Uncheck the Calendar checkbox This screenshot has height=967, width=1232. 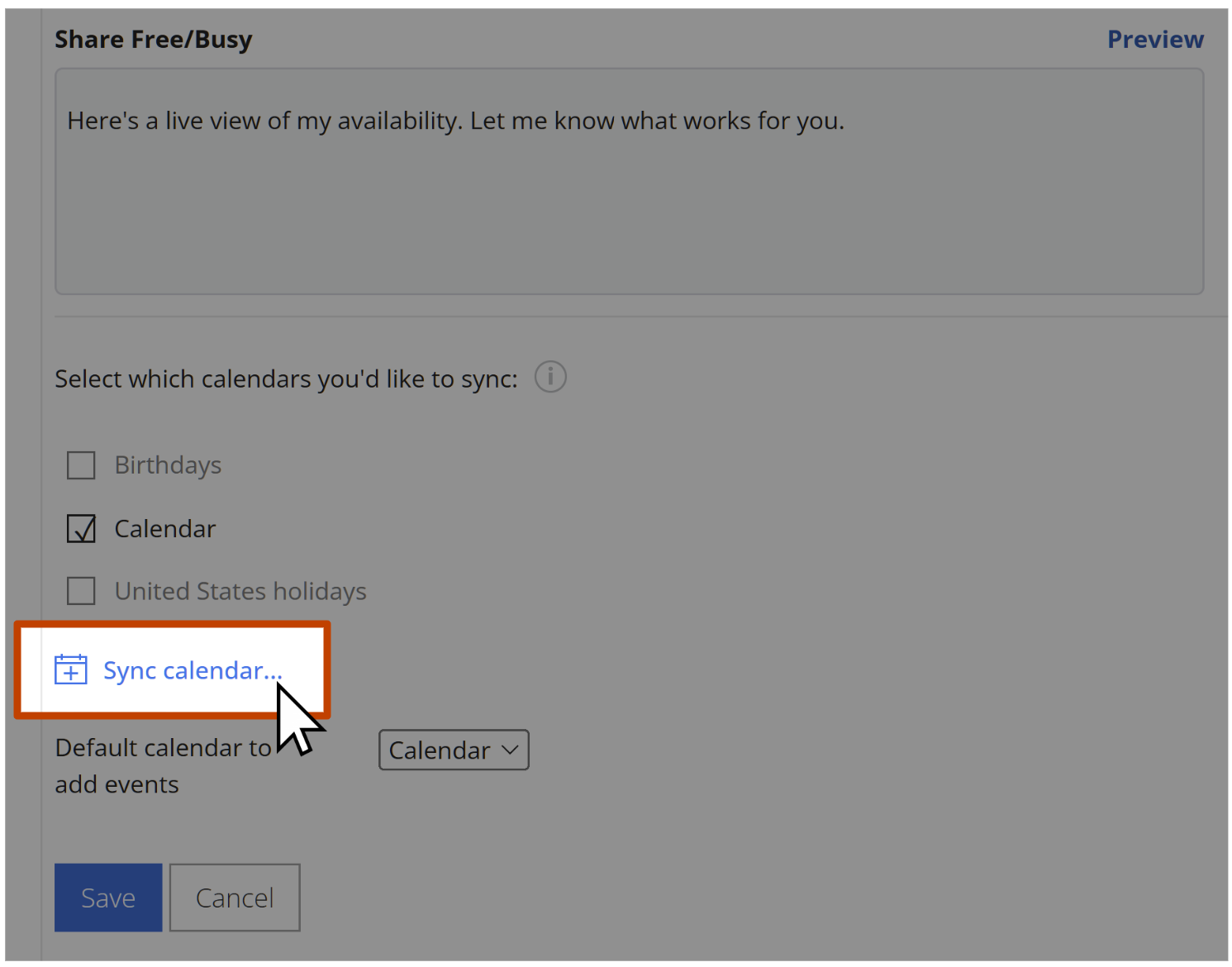(81, 529)
